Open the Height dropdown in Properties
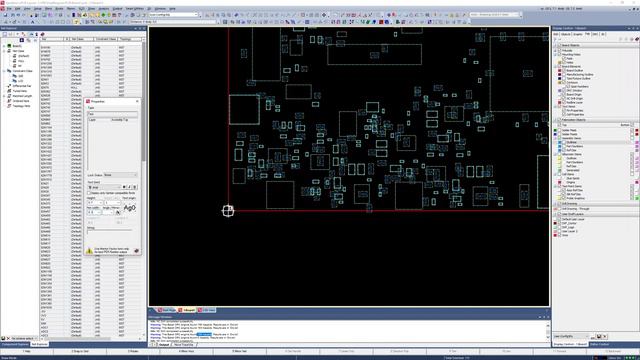640x360 pixels. tap(95, 202)
